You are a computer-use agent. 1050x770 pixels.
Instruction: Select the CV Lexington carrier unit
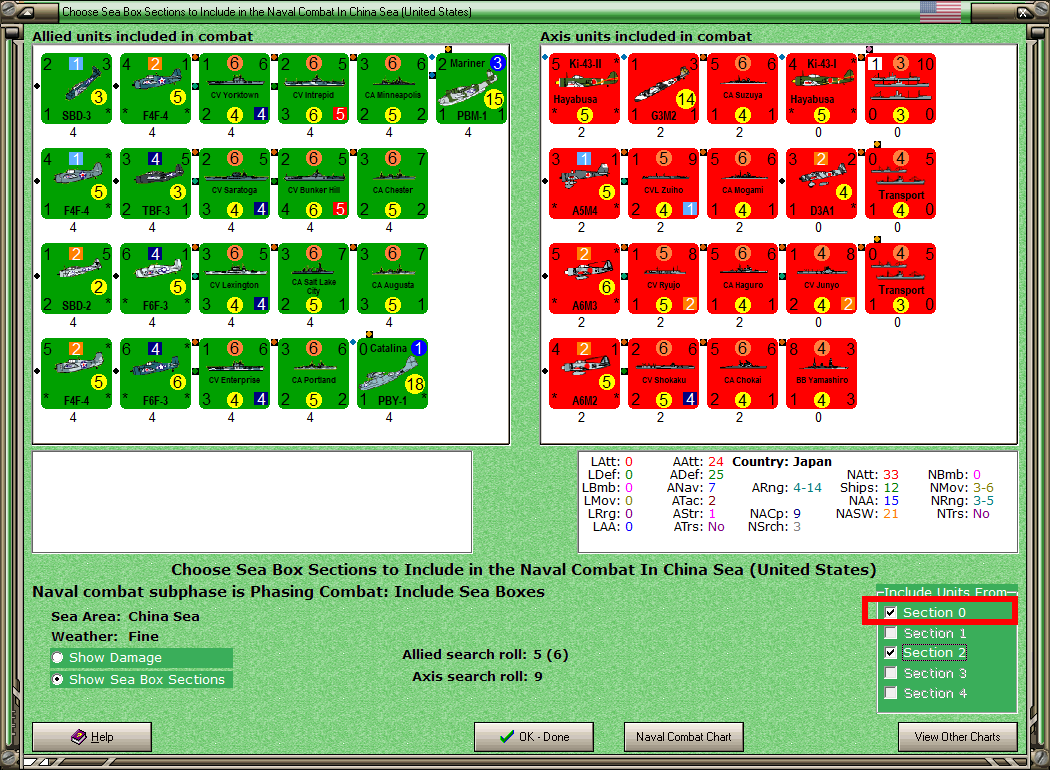click(234, 279)
